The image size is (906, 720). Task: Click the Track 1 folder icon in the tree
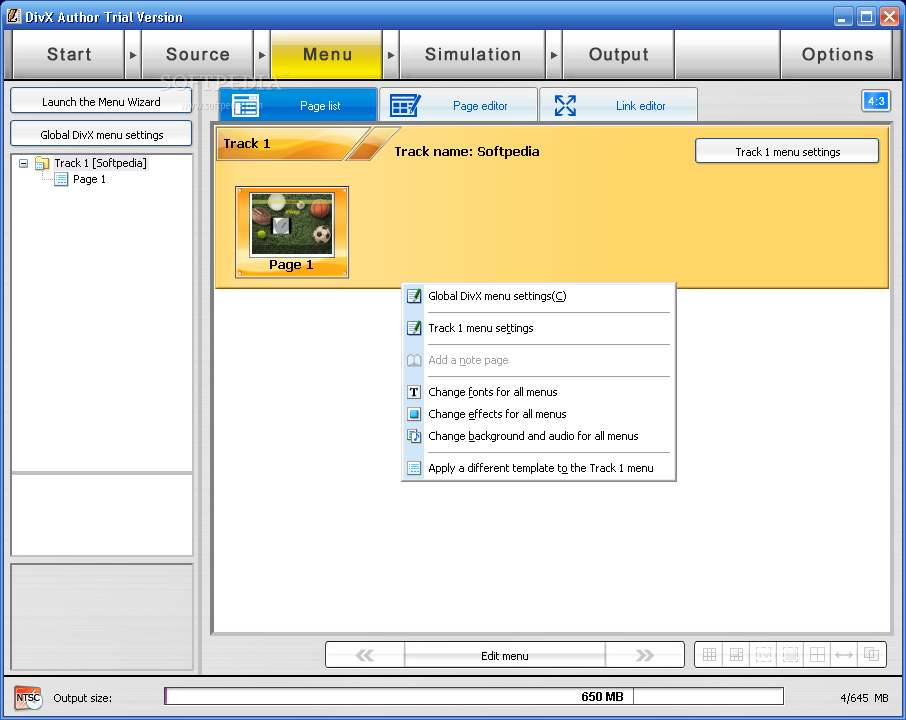42,163
